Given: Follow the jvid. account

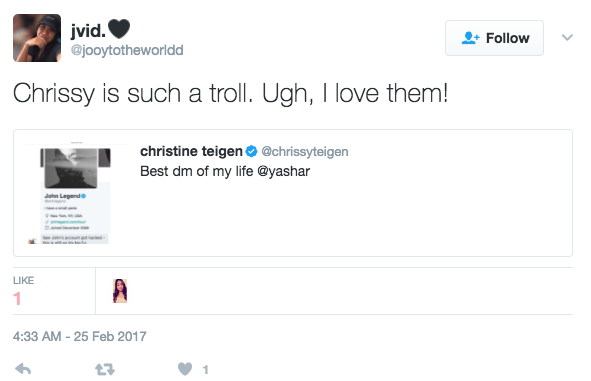Looking at the screenshot, I should tap(494, 38).
